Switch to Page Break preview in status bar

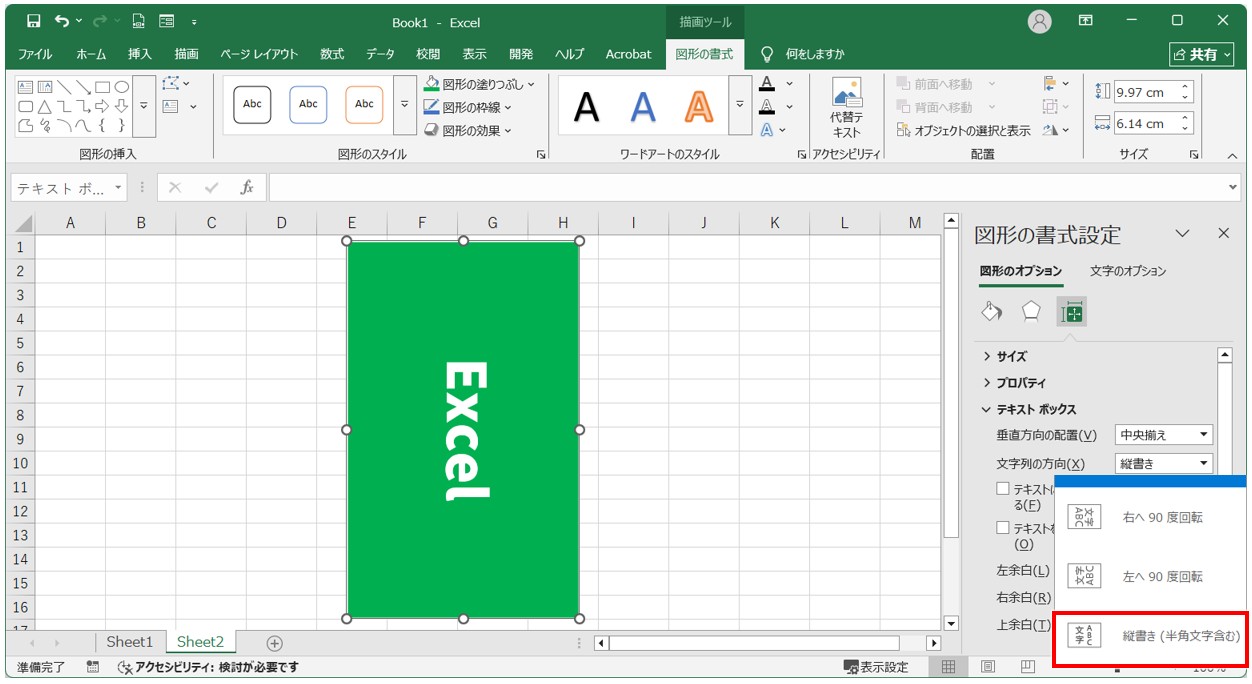1027,667
